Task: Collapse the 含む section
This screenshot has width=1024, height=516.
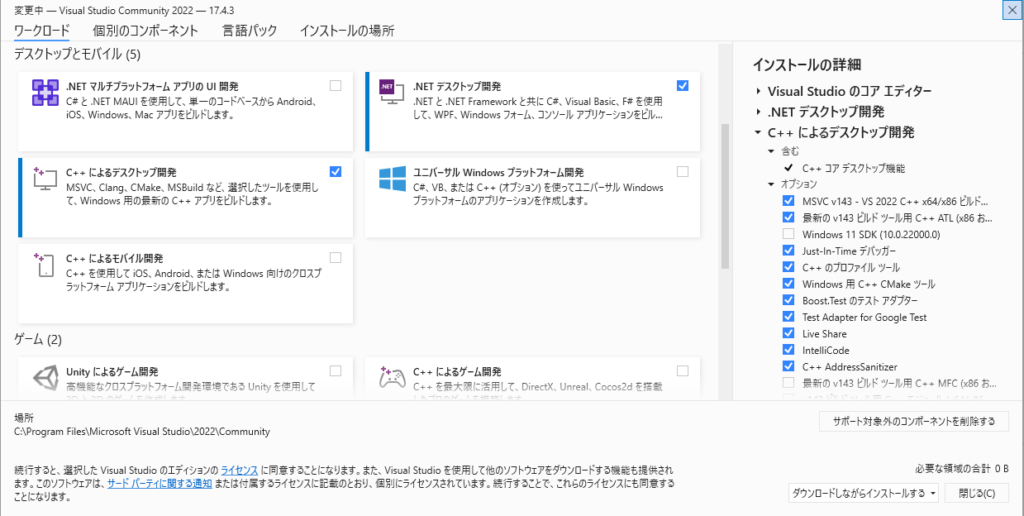Action: tap(771, 152)
